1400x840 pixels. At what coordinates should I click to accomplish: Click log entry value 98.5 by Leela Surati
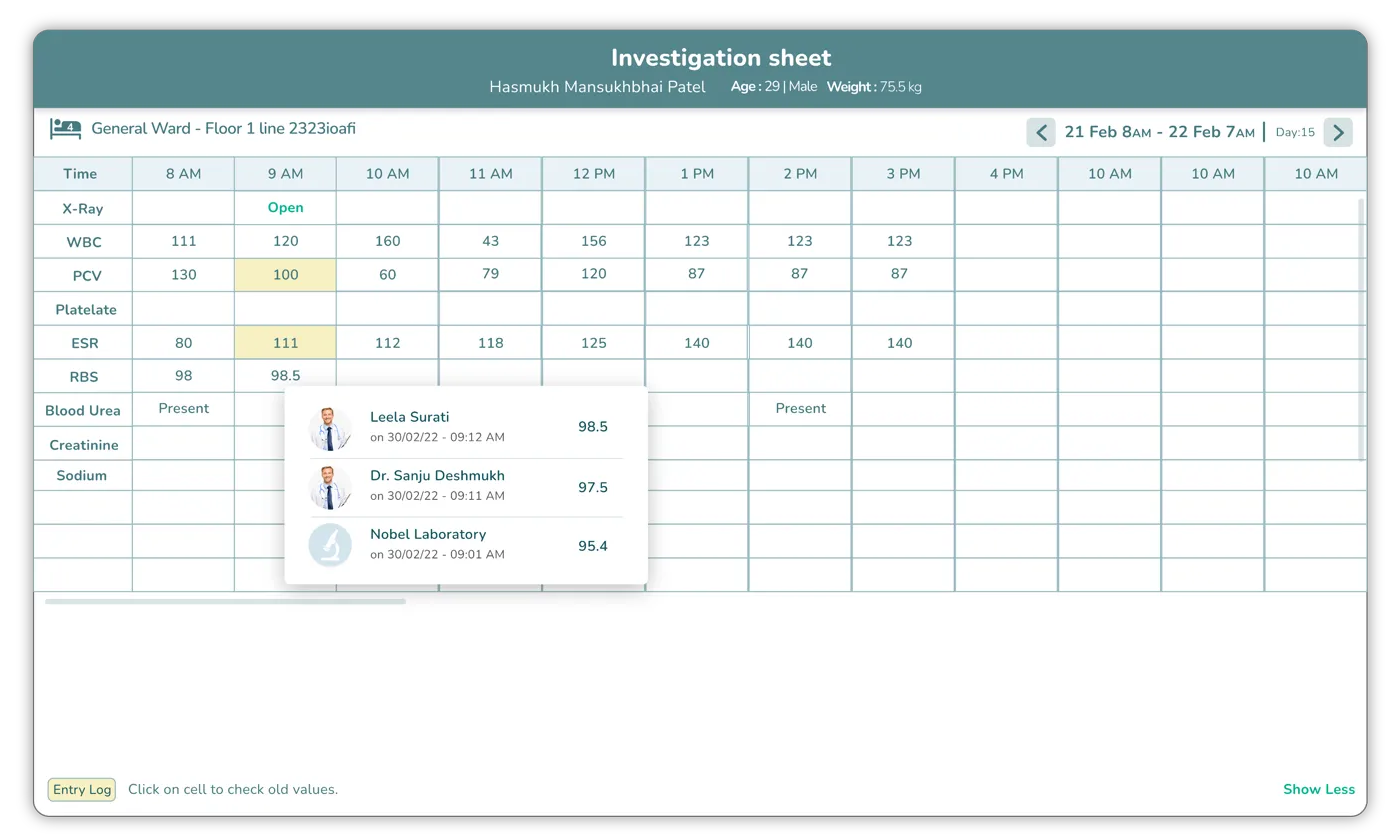(x=593, y=427)
